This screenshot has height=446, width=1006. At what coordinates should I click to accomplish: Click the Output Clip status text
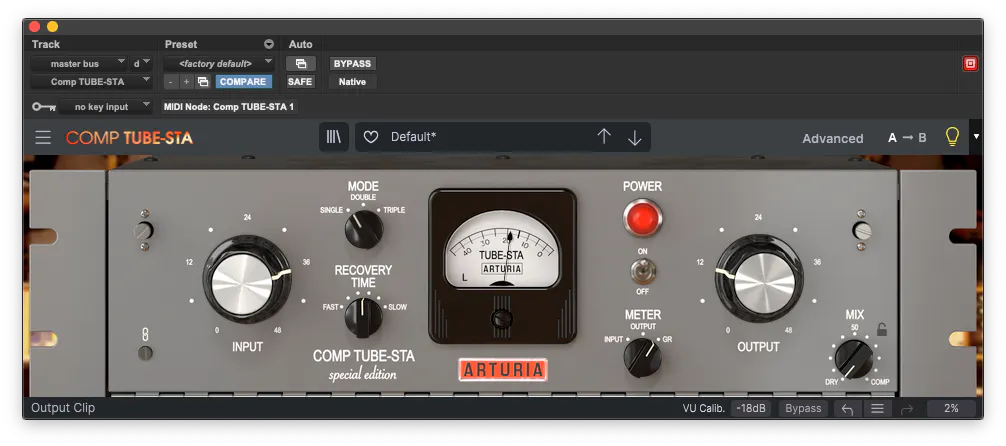coord(63,408)
